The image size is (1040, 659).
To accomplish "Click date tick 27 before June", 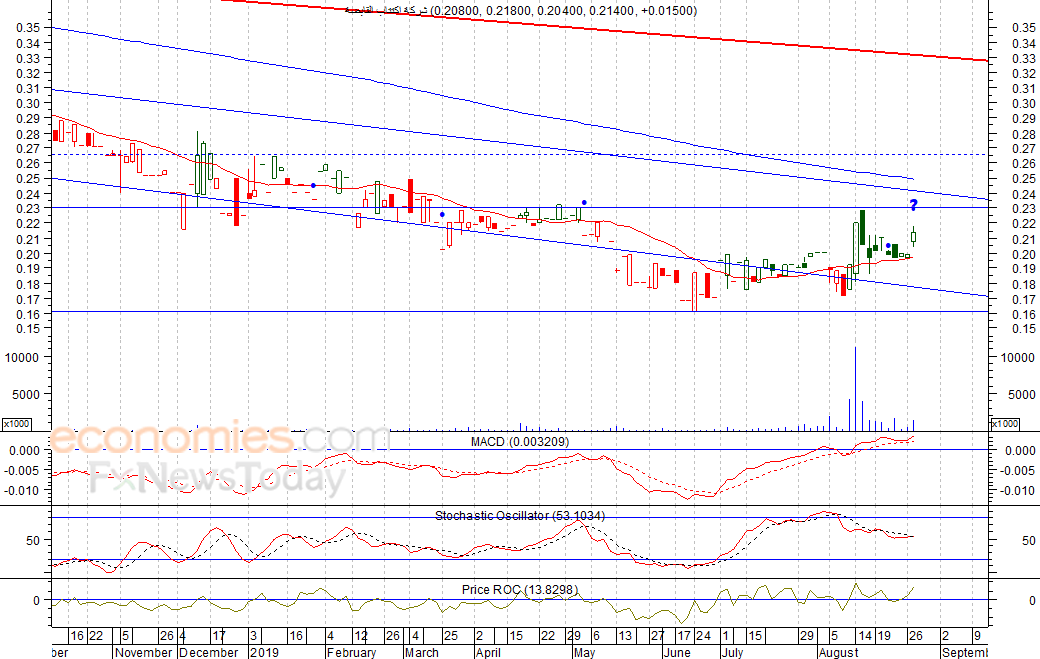I will (657, 636).
